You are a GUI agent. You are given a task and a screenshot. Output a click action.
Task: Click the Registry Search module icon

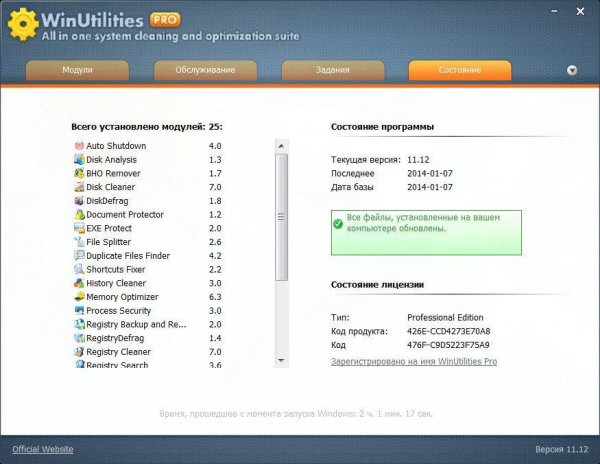click(x=79, y=364)
